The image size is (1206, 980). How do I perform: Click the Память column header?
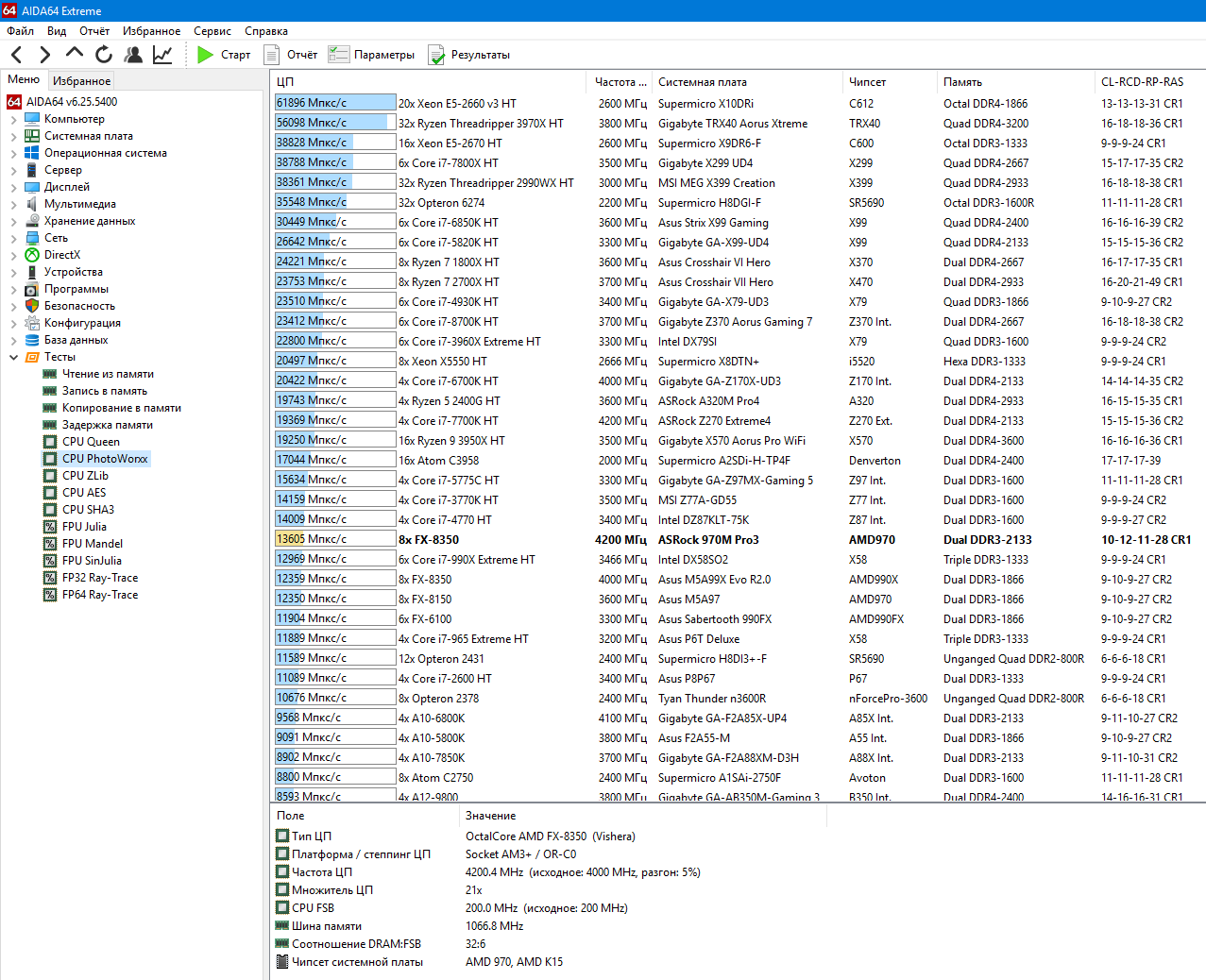[1015, 82]
